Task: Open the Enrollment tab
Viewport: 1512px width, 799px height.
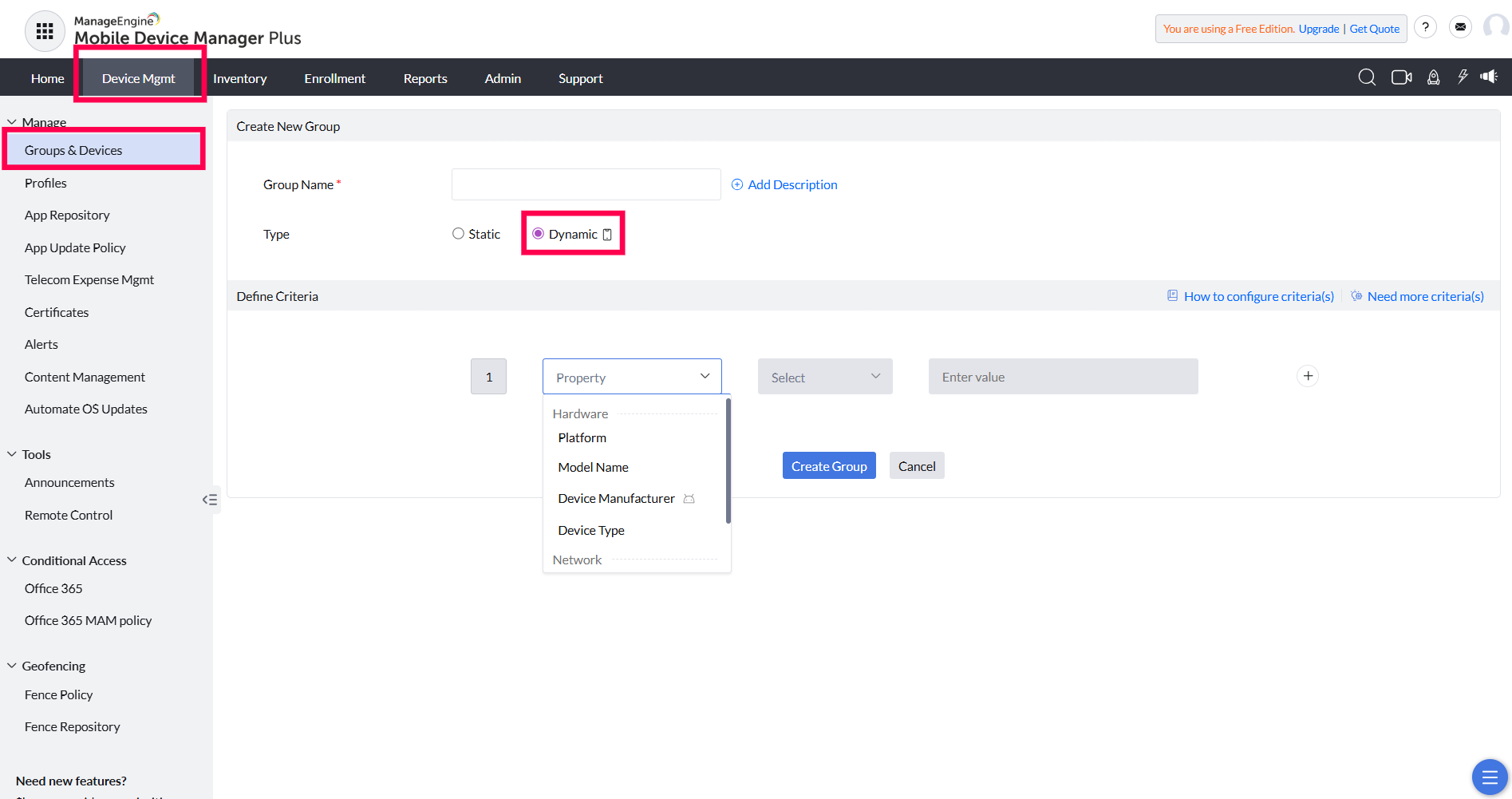Action: (x=334, y=78)
